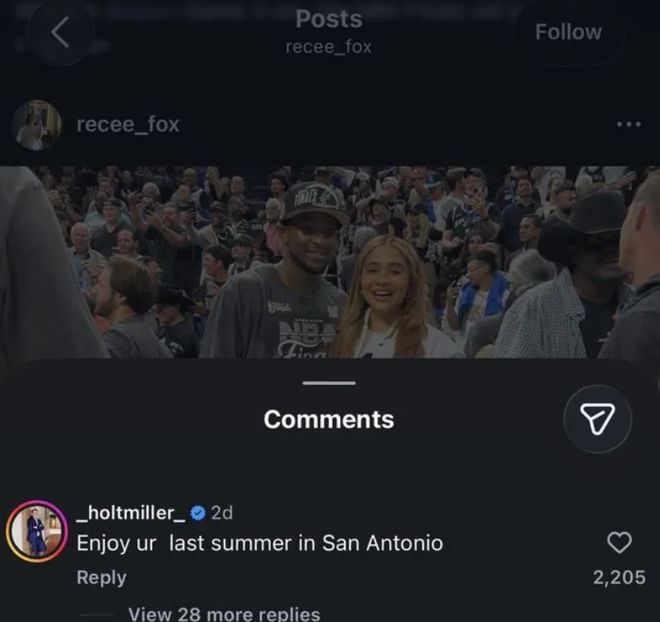Tap the recee_fox subtitle under Posts

pos(329,47)
